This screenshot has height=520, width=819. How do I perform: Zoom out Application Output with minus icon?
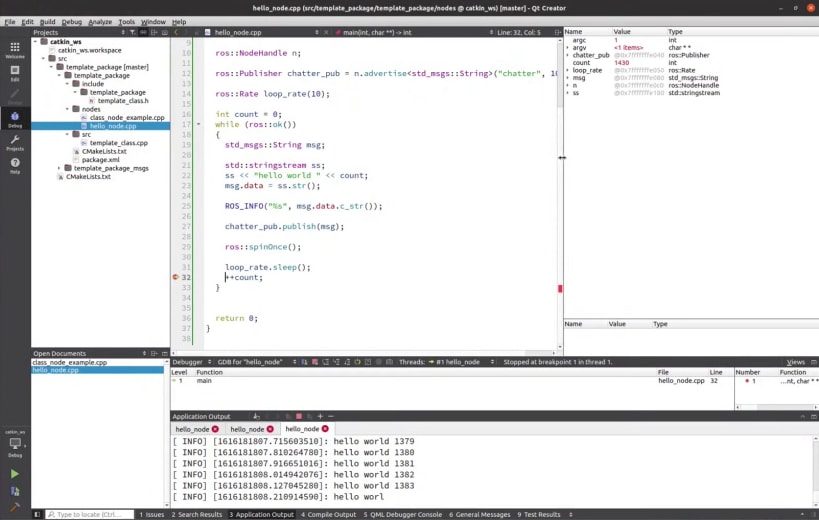click(x=331, y=417)
